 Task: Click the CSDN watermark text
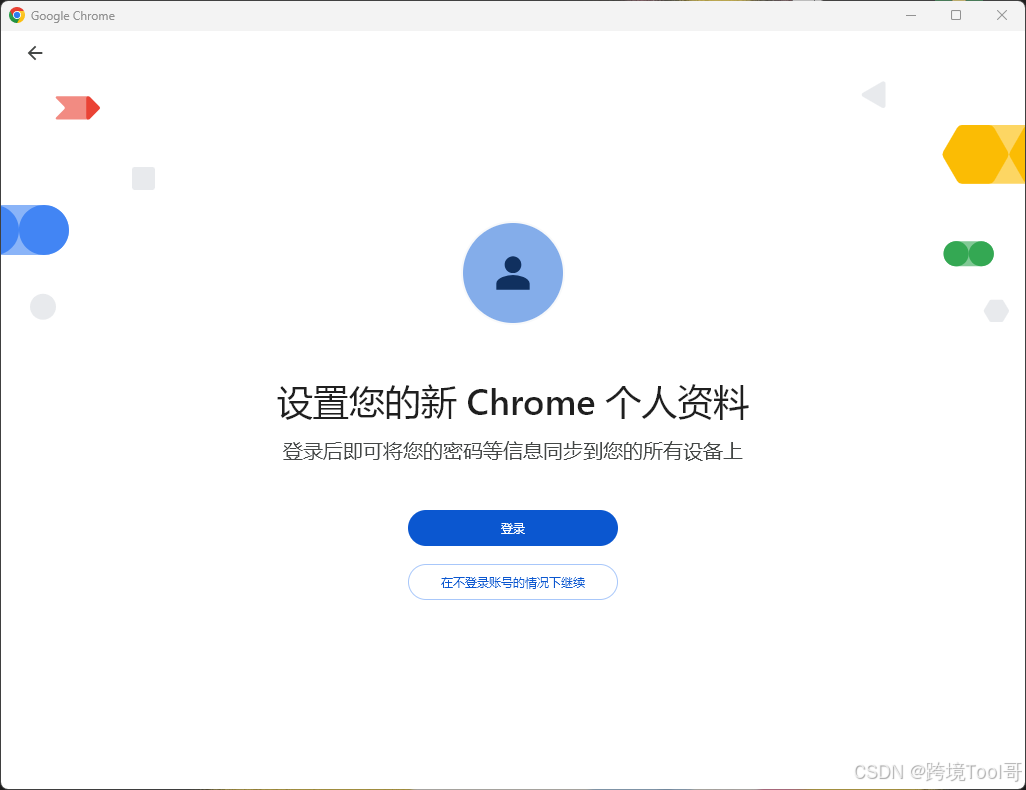[938, 772]
